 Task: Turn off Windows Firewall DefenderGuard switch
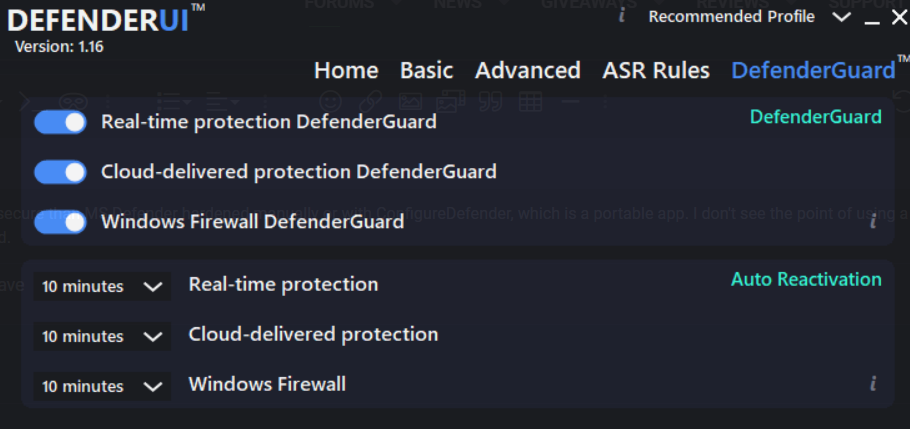click(x=61, y=222)
